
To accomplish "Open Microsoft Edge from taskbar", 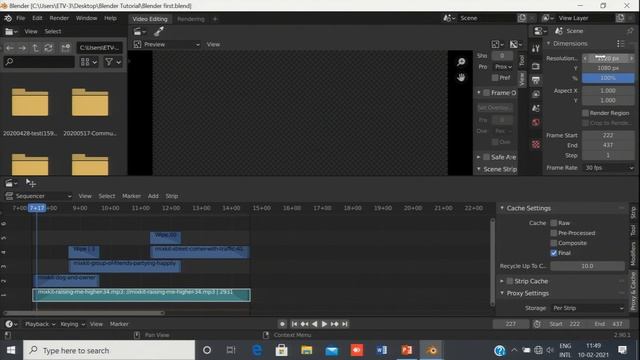I will pos(257,350).
